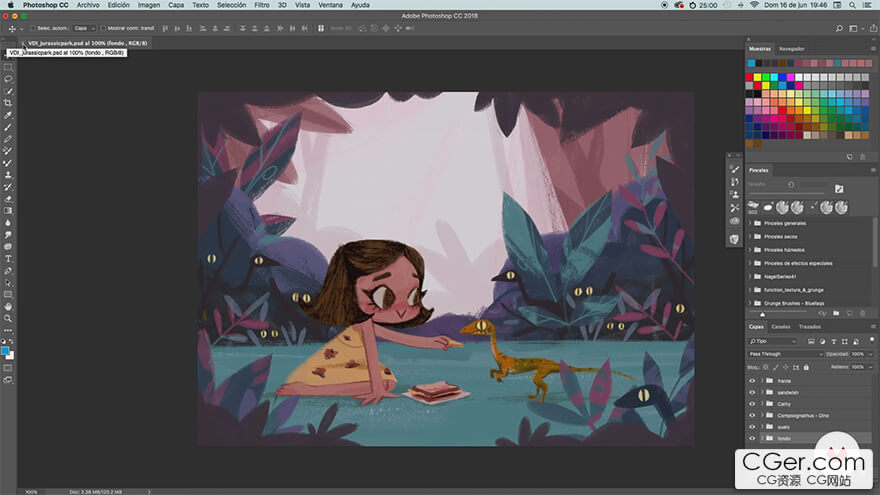The height and width of the screenshot is (495, 880).
Task: Hide the sandwish layer group
Action: pos(752,392)
